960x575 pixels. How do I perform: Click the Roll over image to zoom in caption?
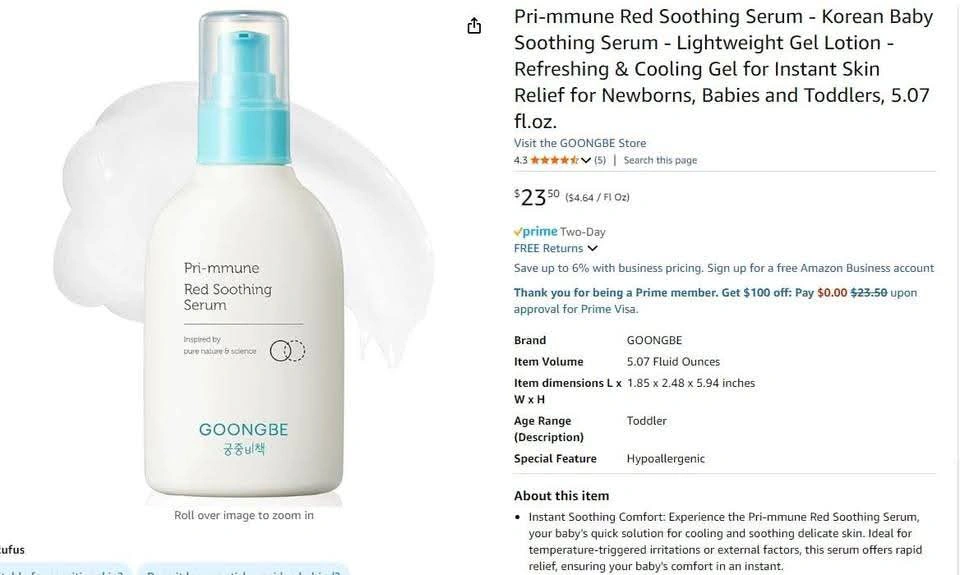point(244,515)
